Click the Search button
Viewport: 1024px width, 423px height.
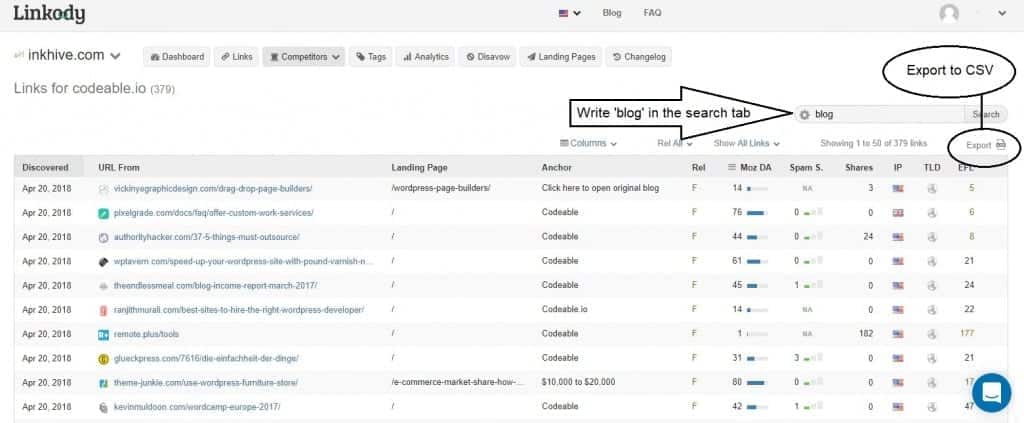(985, 114)
